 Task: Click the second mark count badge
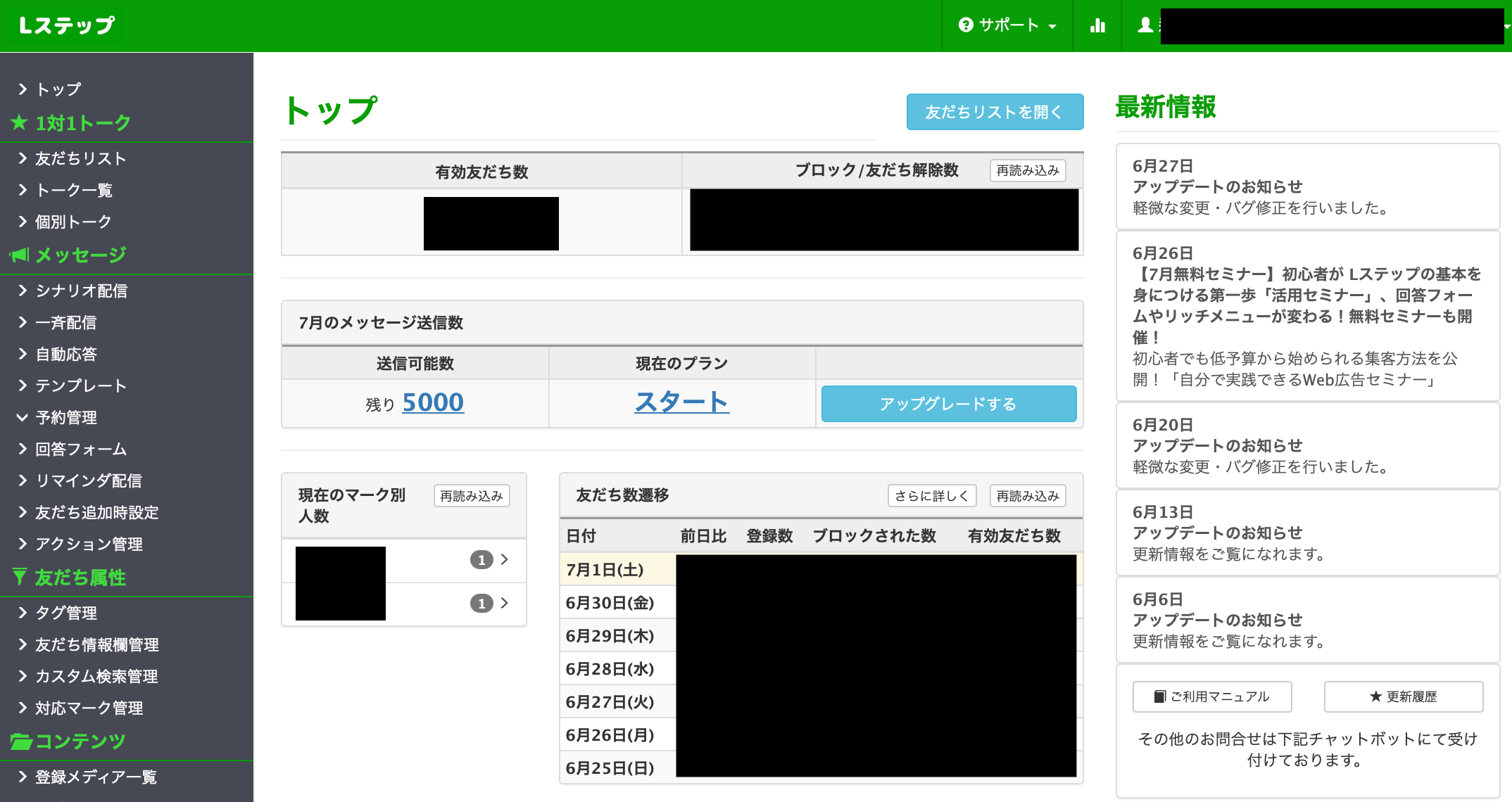point(481,604)
